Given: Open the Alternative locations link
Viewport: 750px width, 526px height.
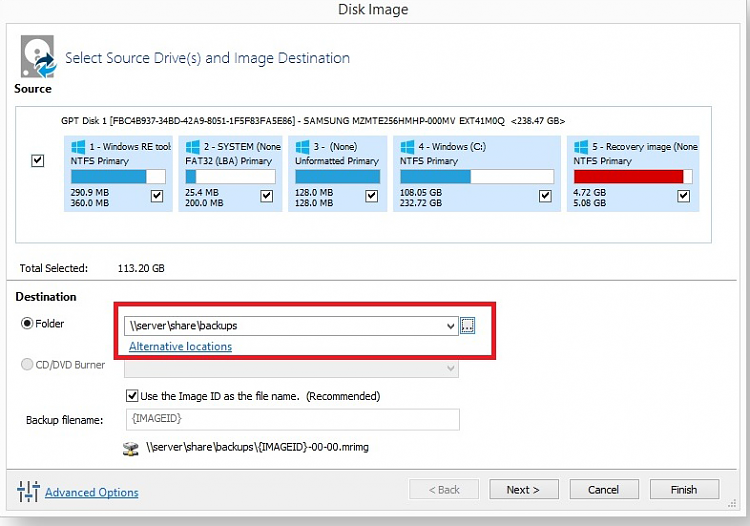Looking at the screenshot, I should click(180, 347).
